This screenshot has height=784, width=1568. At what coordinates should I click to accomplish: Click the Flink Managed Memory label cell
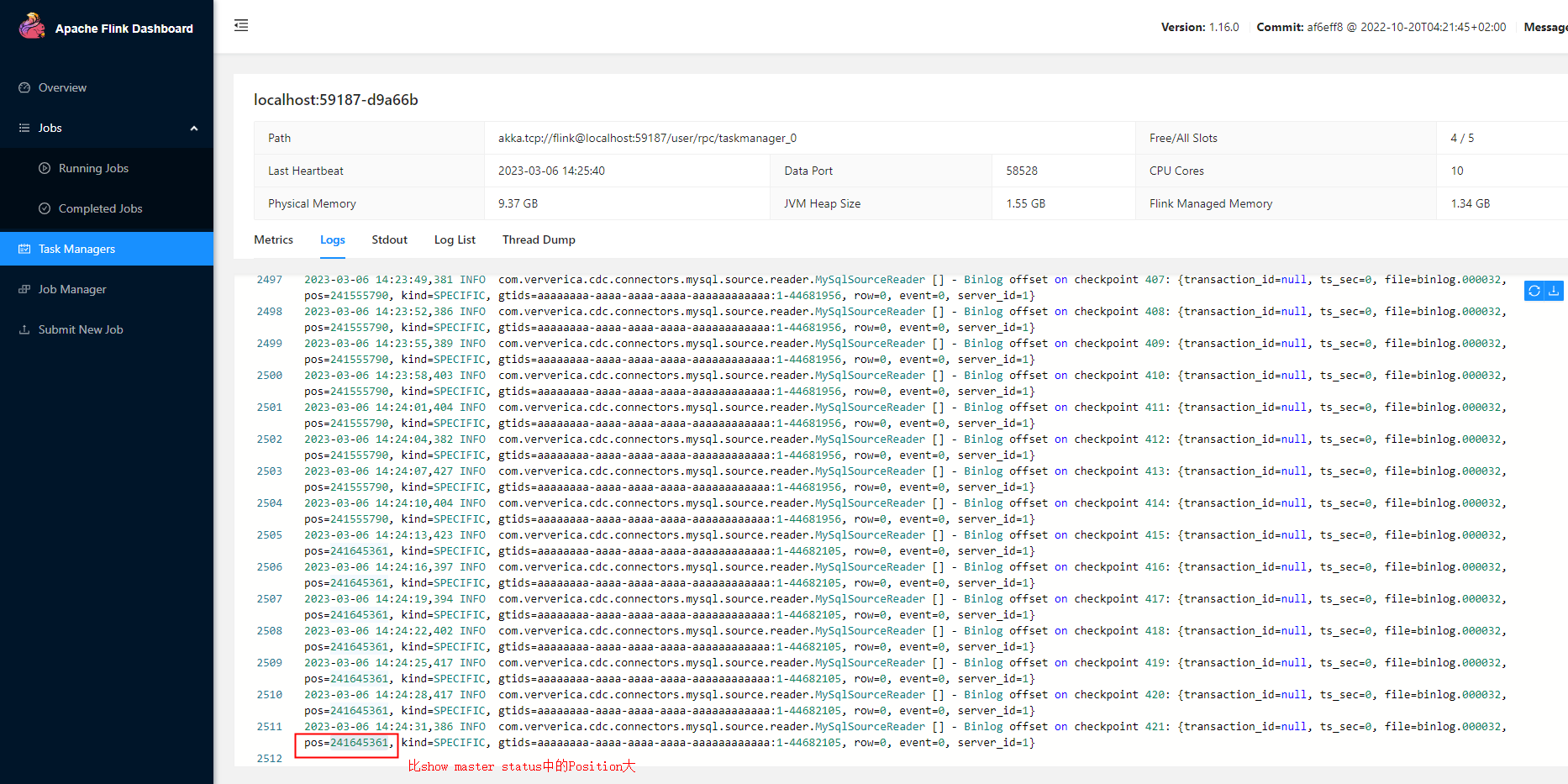pyautogui.click(x=1286, y=203)
